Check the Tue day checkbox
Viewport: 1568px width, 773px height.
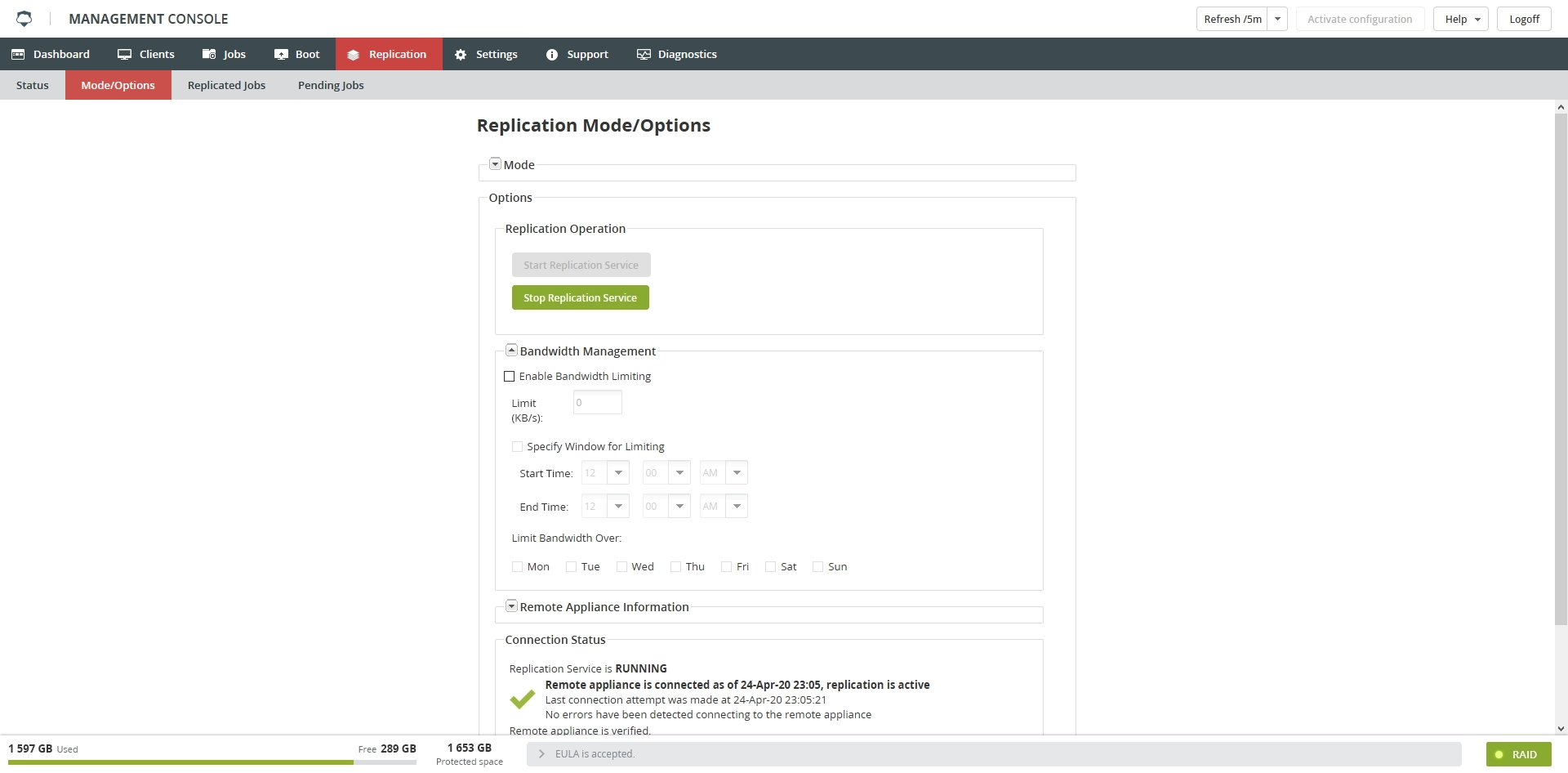pos(572,566)
